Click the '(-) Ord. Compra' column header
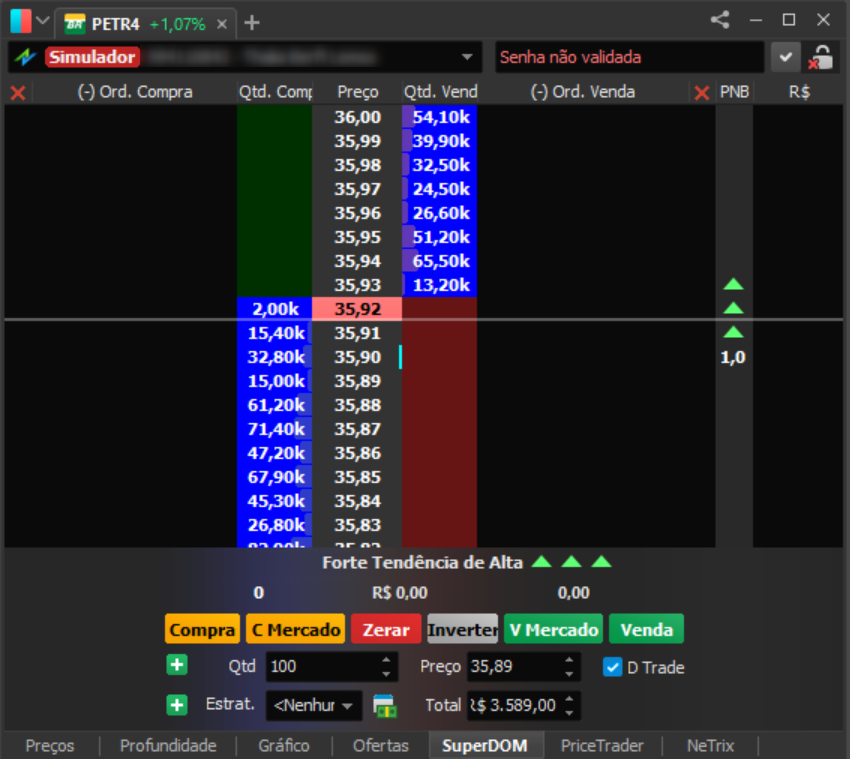This screenshot has width=850, height=759. [134, 92]
